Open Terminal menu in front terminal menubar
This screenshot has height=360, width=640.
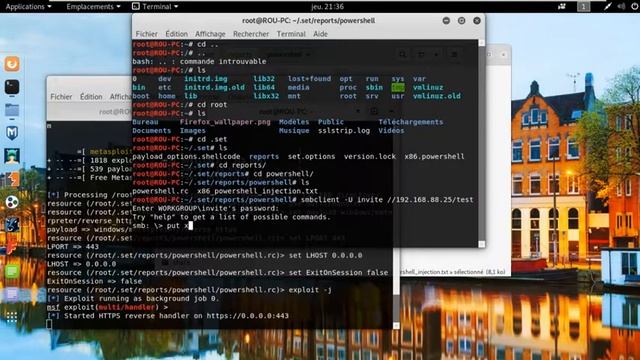[291, 34]
